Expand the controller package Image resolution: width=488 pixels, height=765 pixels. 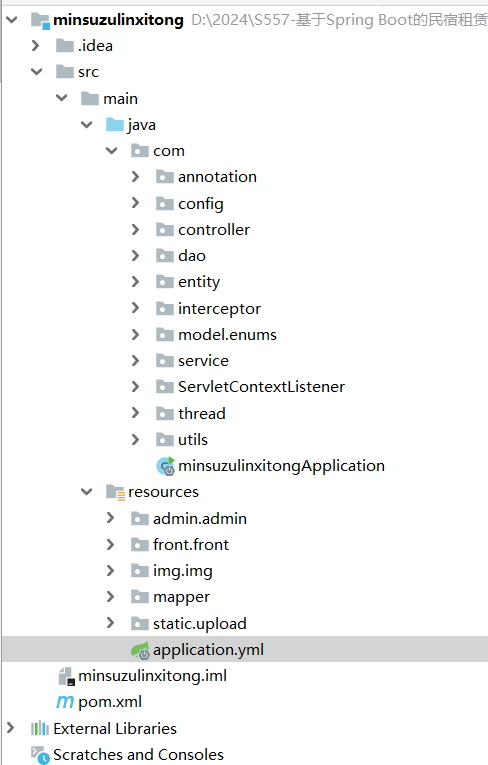[135, 229]
